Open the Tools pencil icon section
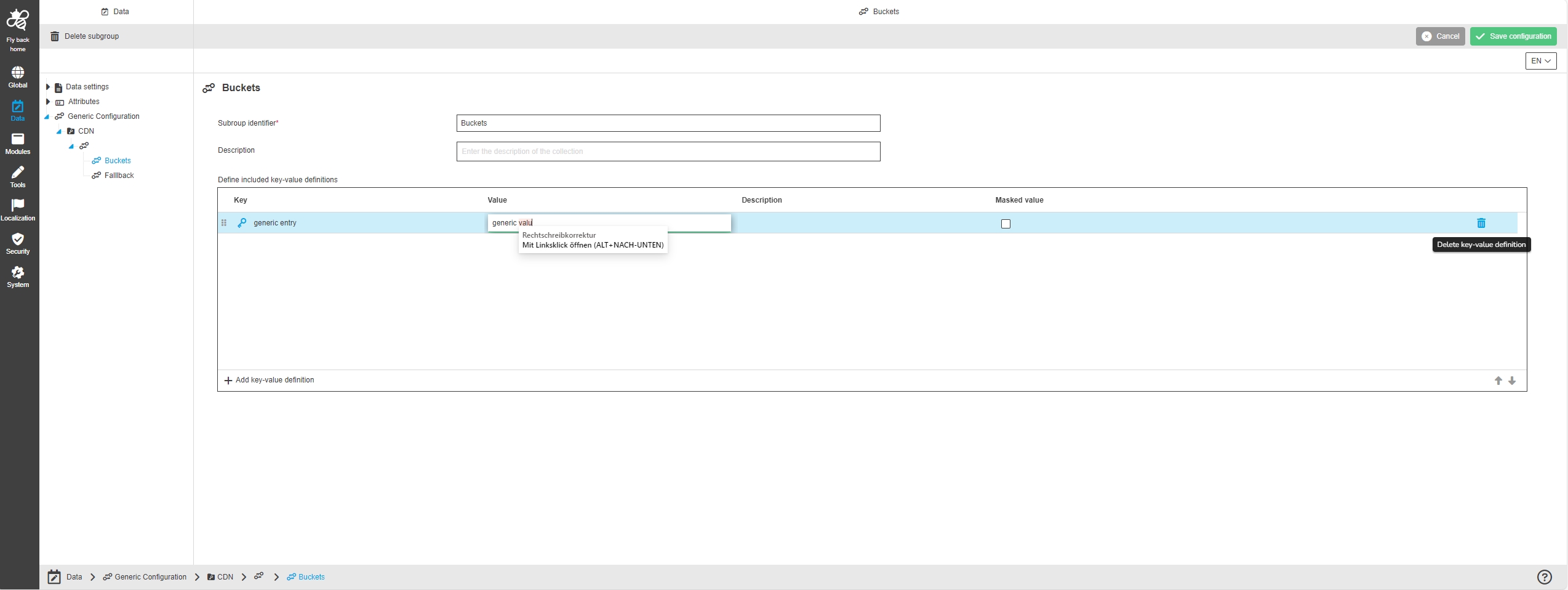This screenshot has width=1568, height=590. point(18,177)
